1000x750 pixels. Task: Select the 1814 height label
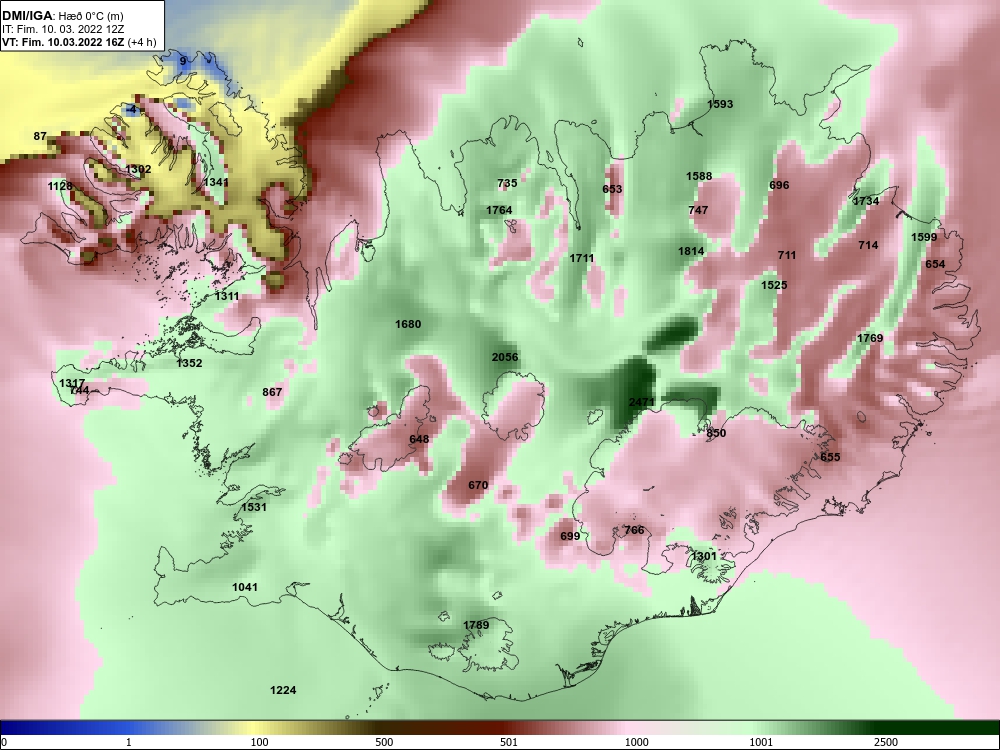pyautogui.click(x=691, y=251)
